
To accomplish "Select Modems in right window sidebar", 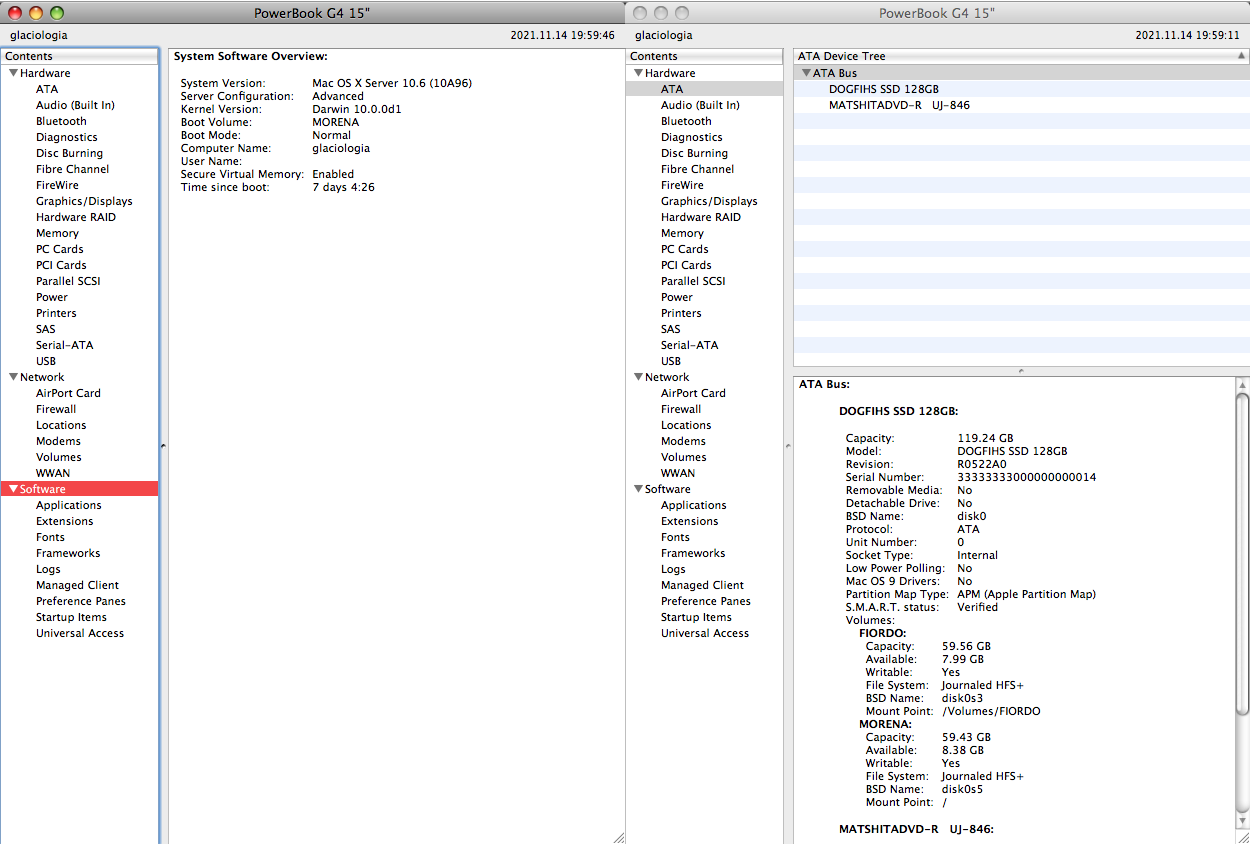I will click(x=683, y=441).
